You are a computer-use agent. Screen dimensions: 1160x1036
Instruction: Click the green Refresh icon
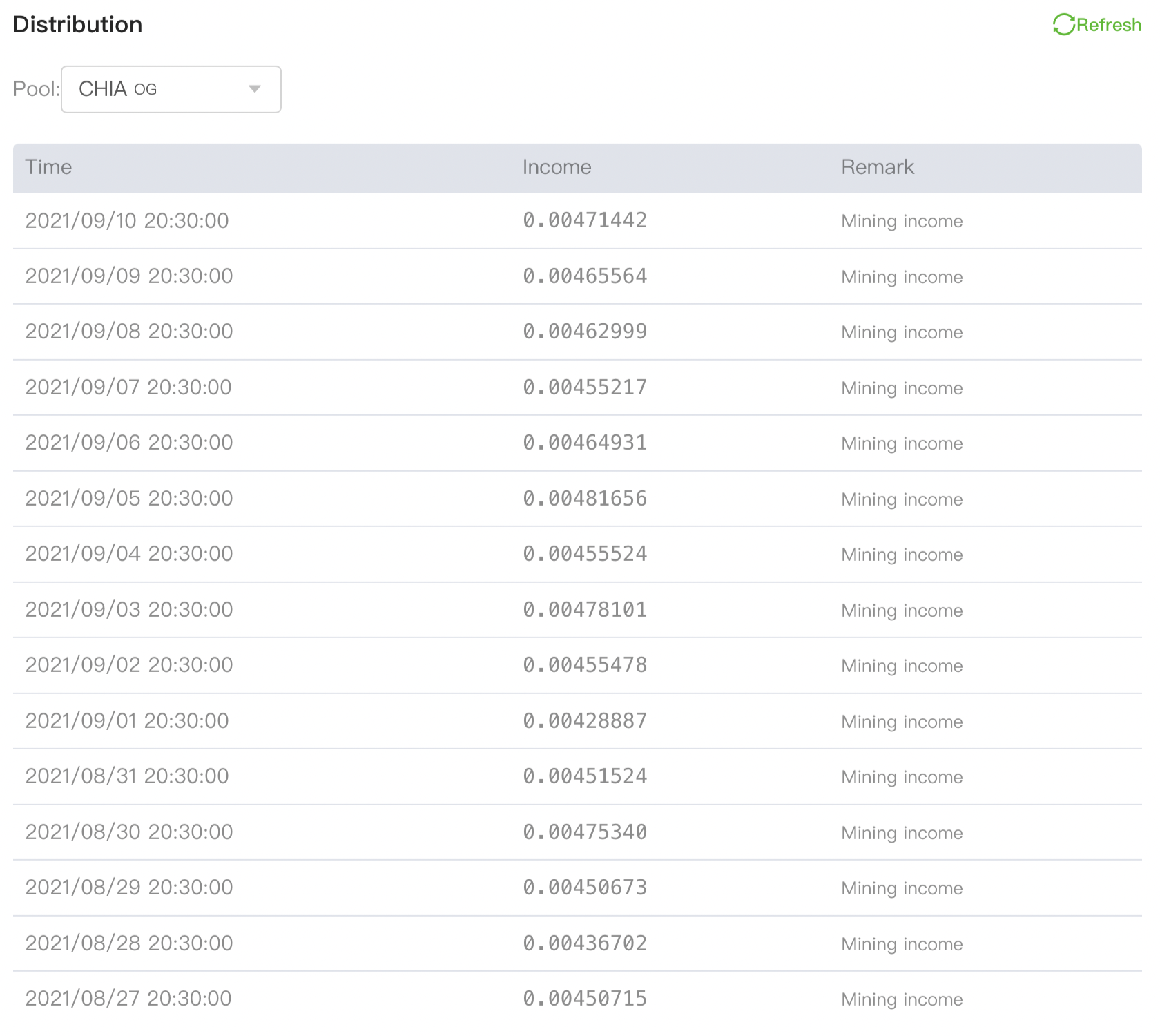[1063, 25]
